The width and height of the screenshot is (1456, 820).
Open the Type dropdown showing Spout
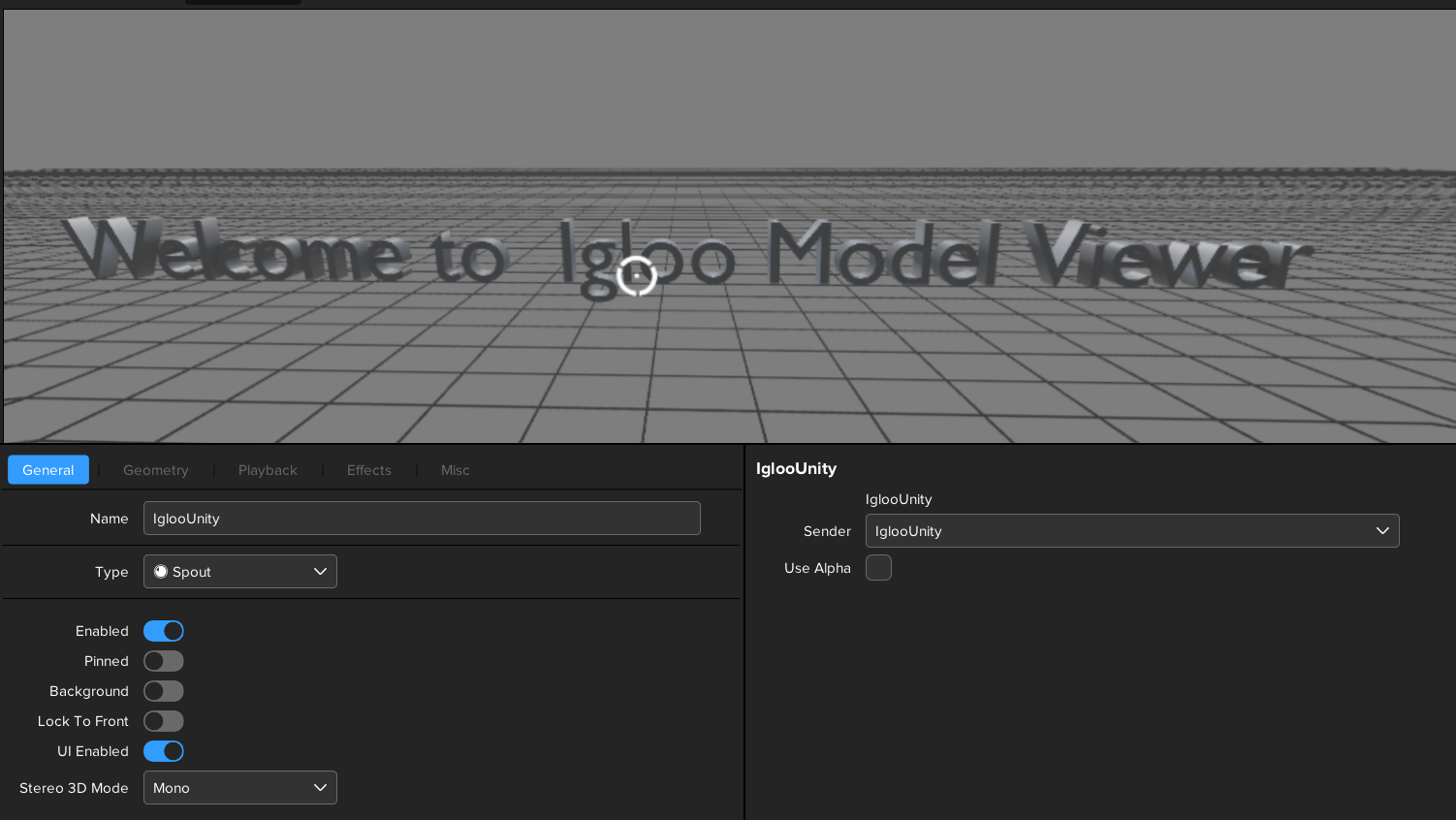240,572
